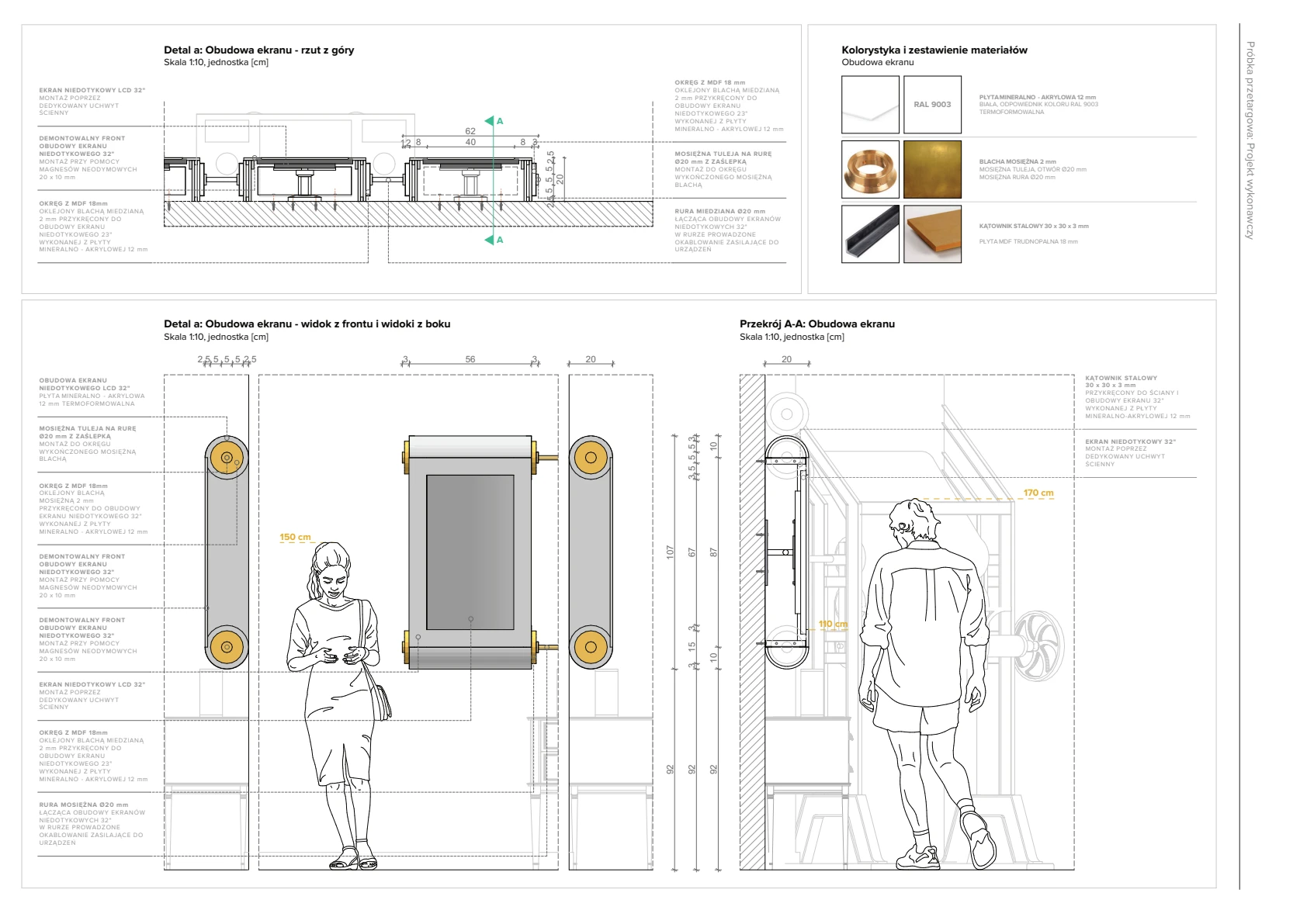Click the white mineral-acrylic panel thumbnail
1307x924 pixels.
click(x=870, y=105)
